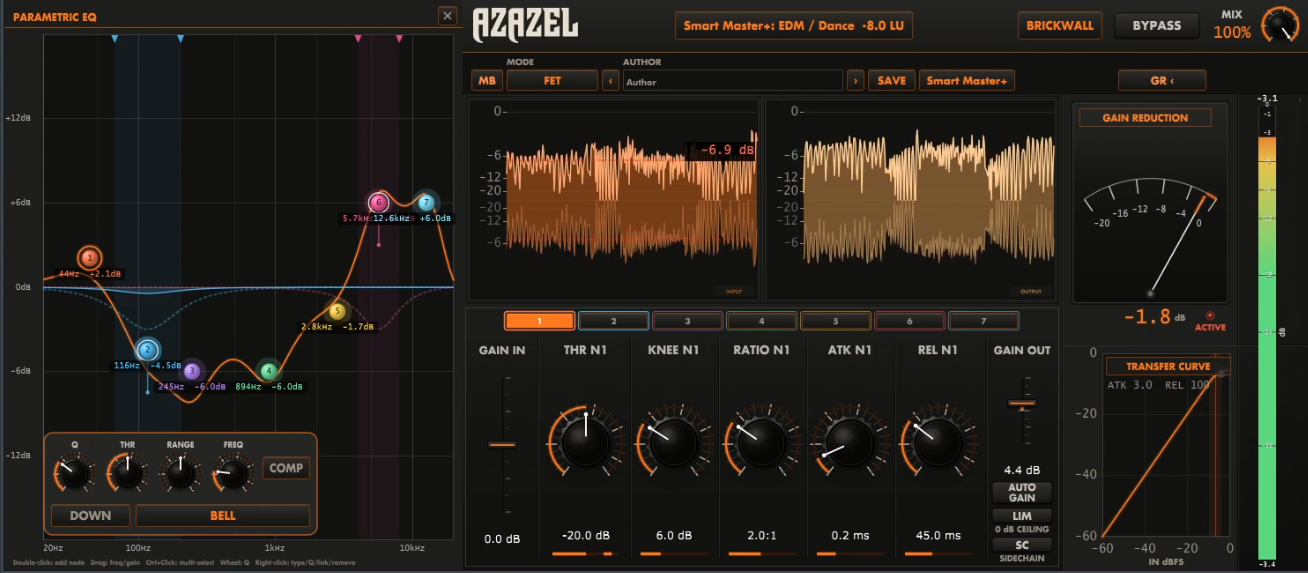Toggle the BRICKWALL limiter
The image size is (1308, 573).
pyautogui.click(x=1060, y=26)
